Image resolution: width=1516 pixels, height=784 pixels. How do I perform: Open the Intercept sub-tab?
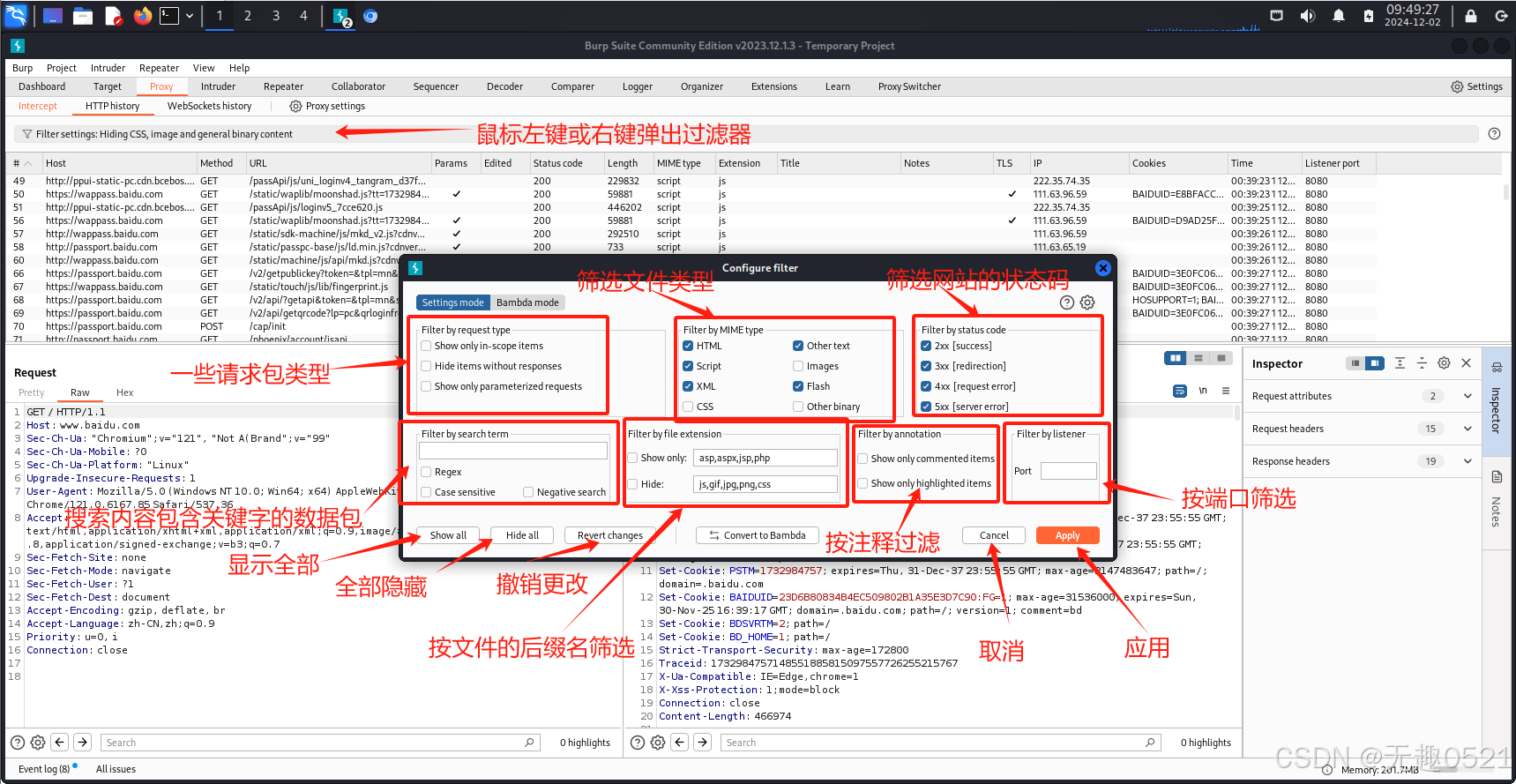click(x=38, y=106)
